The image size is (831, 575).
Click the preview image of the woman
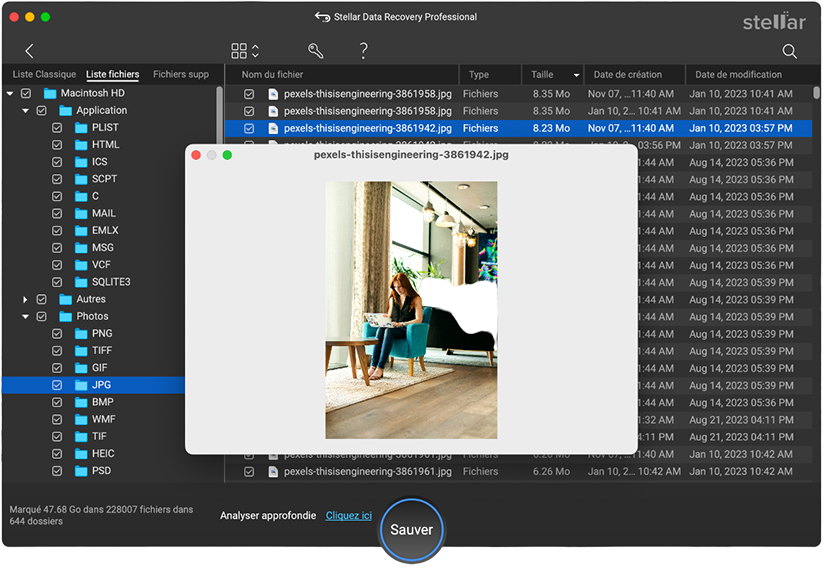point(411,310)
